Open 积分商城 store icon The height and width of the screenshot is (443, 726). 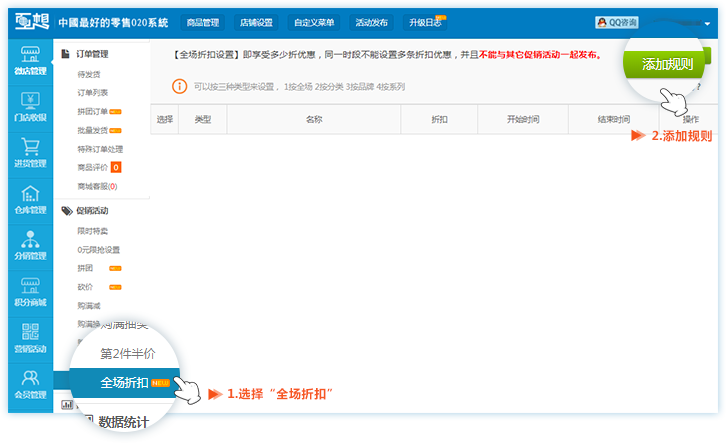[30, 286]
